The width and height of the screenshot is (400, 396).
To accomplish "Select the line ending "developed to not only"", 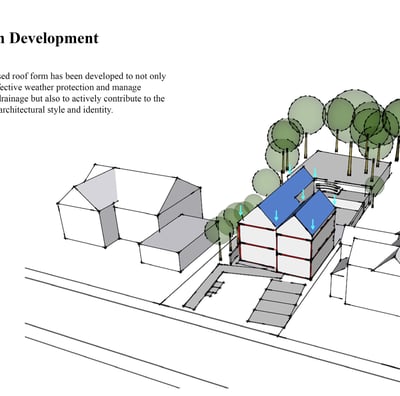I will 83,76.
